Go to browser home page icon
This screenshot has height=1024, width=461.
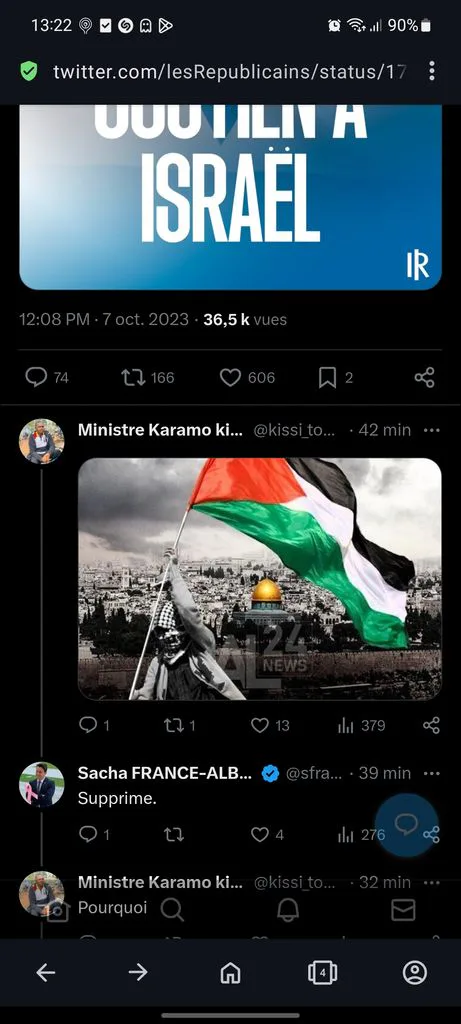tap(230, 973)
